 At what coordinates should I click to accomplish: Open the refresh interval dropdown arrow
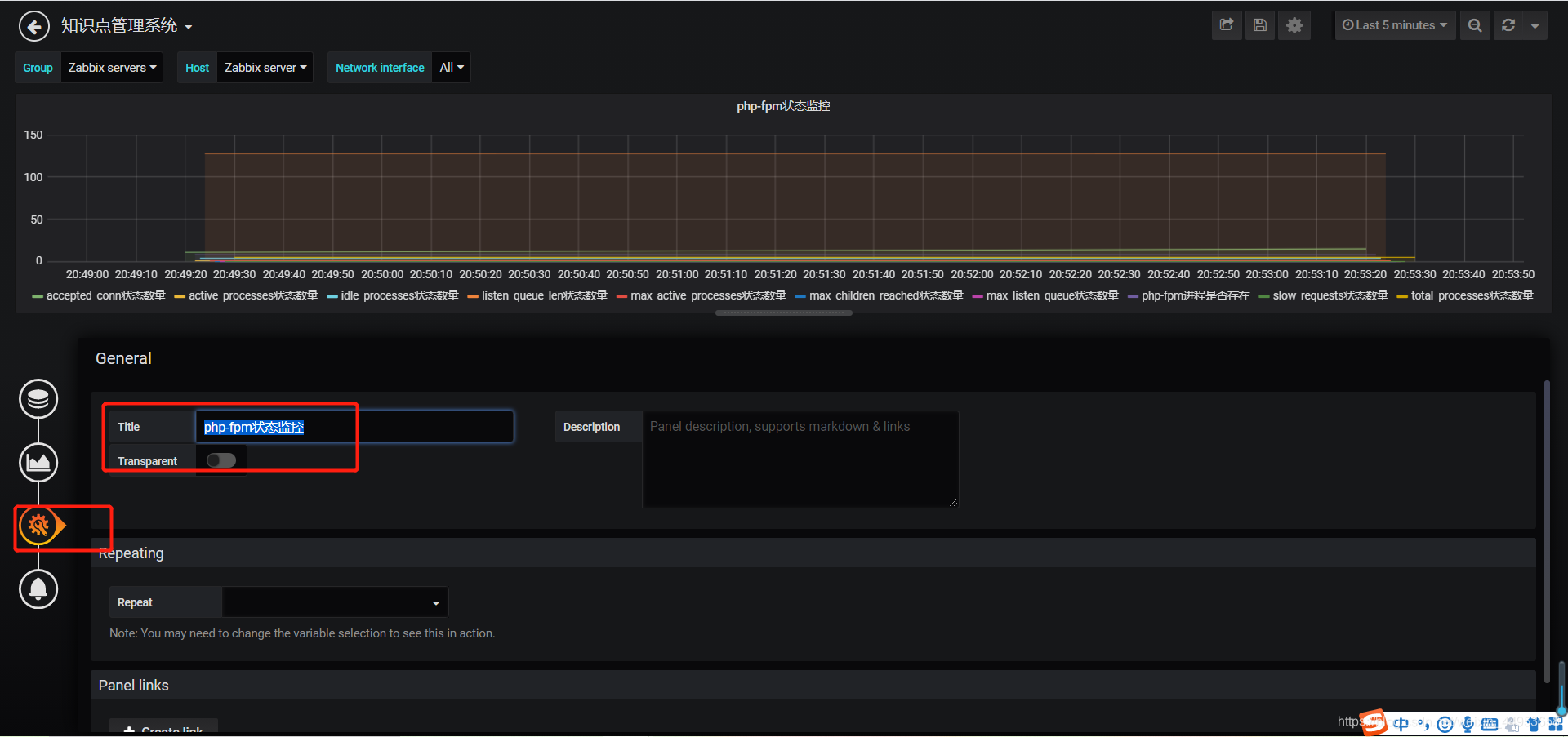[1535, 25]
